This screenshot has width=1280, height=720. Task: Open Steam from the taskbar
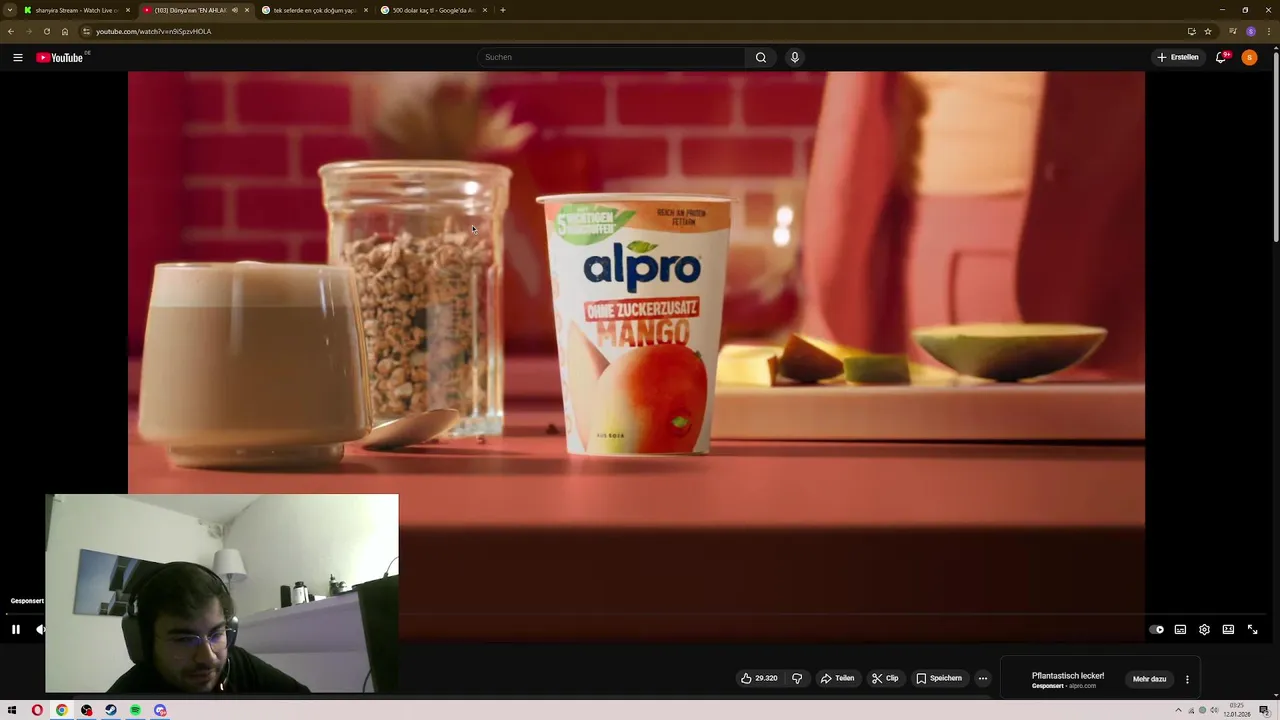click(x=111, y=710)
